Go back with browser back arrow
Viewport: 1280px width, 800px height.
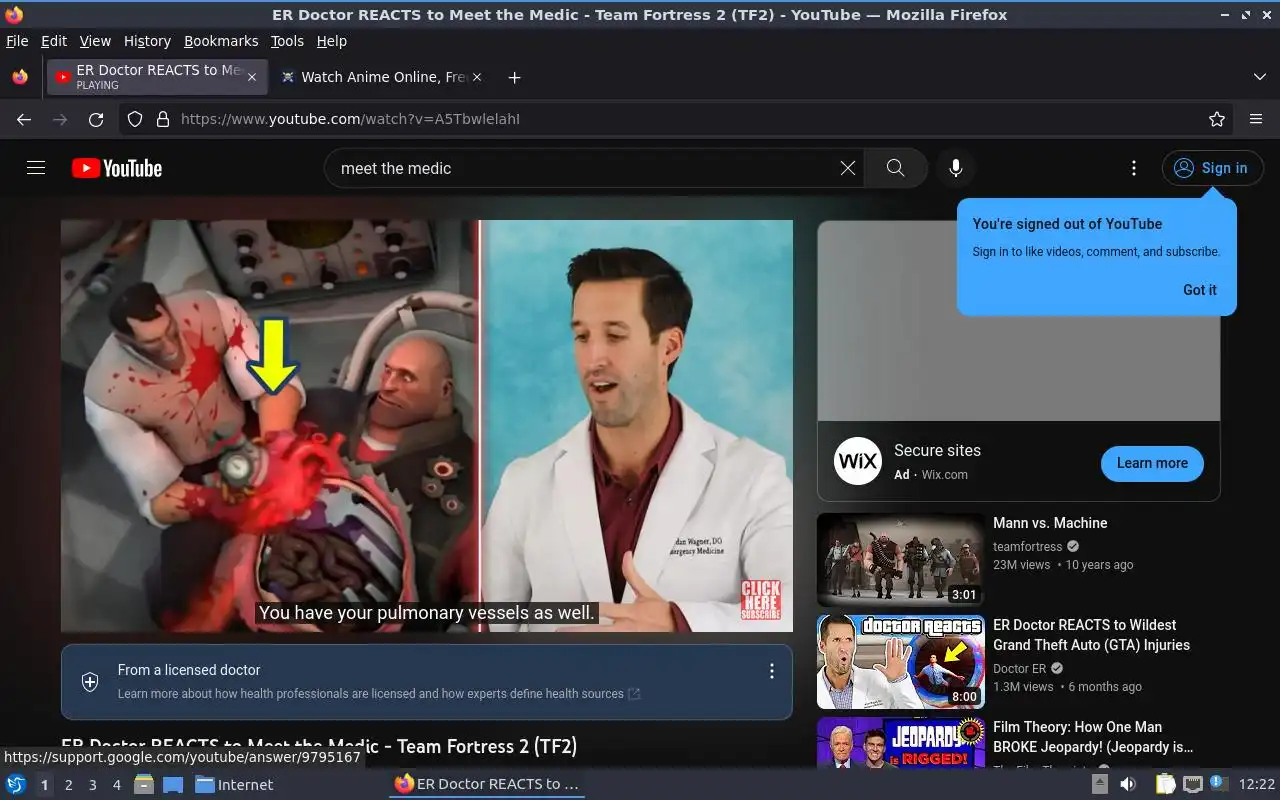[24, 119]
